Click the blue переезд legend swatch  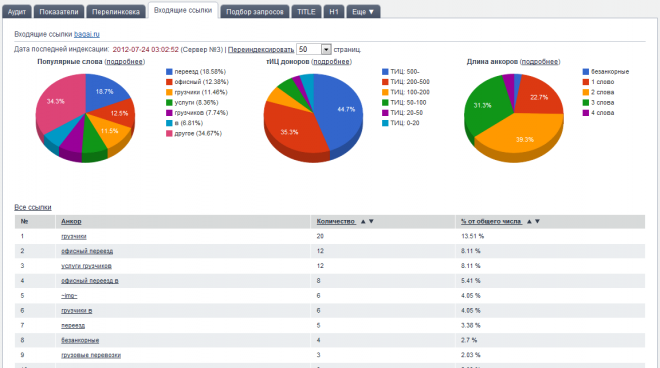(169, 72)
